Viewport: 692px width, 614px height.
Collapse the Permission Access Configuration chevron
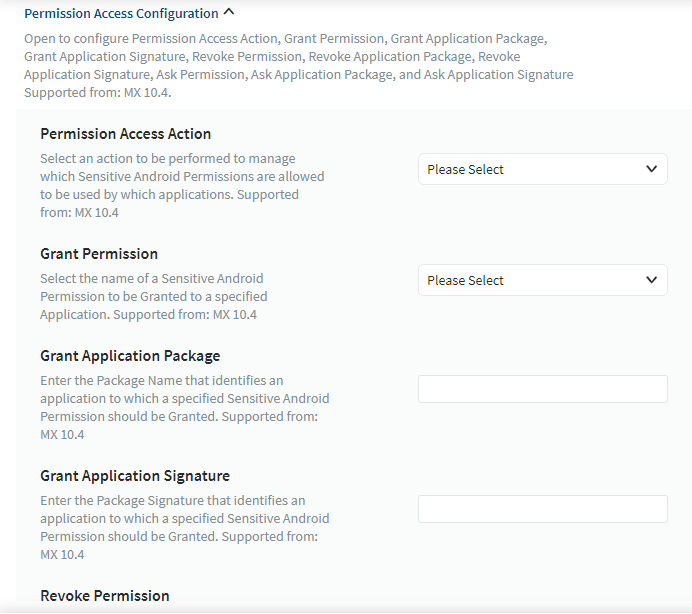(x=229, y=13)
